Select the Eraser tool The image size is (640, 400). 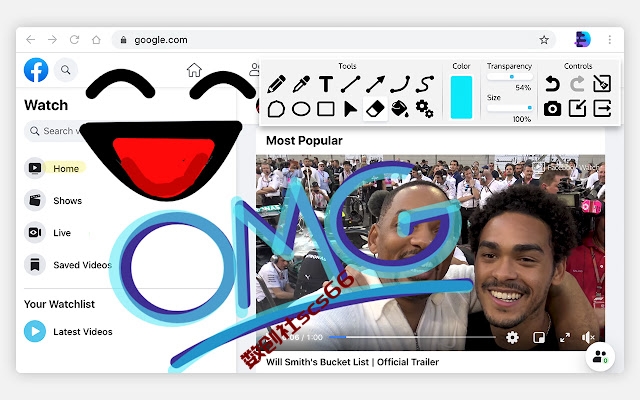tap(375, 109)
